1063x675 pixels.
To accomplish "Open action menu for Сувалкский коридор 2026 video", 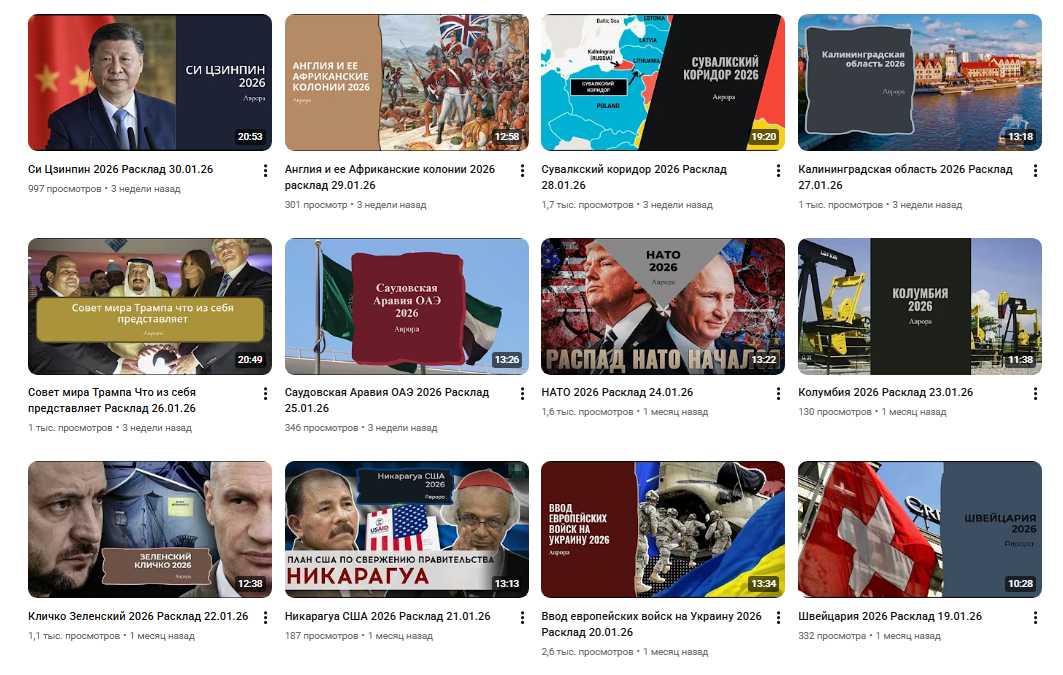I will [x=778, y=171].
